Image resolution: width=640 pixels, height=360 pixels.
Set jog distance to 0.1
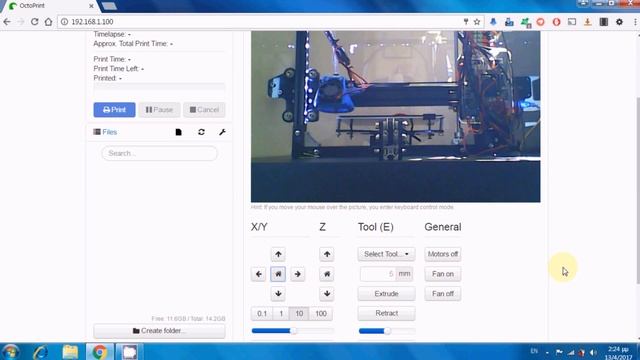pyautogui.click(x=262, y=313)
